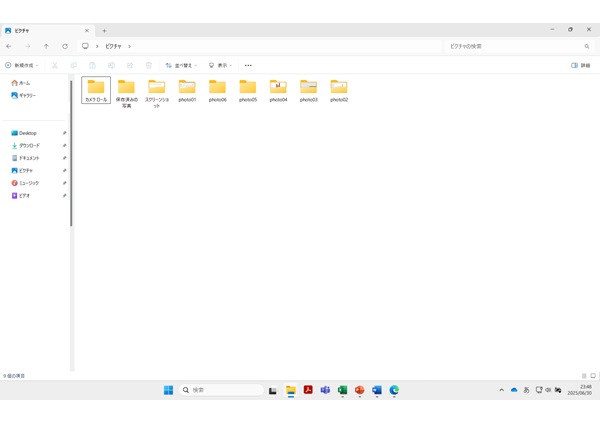Open a new tab with plus icon
600x445 pixels.
point(104,31)
